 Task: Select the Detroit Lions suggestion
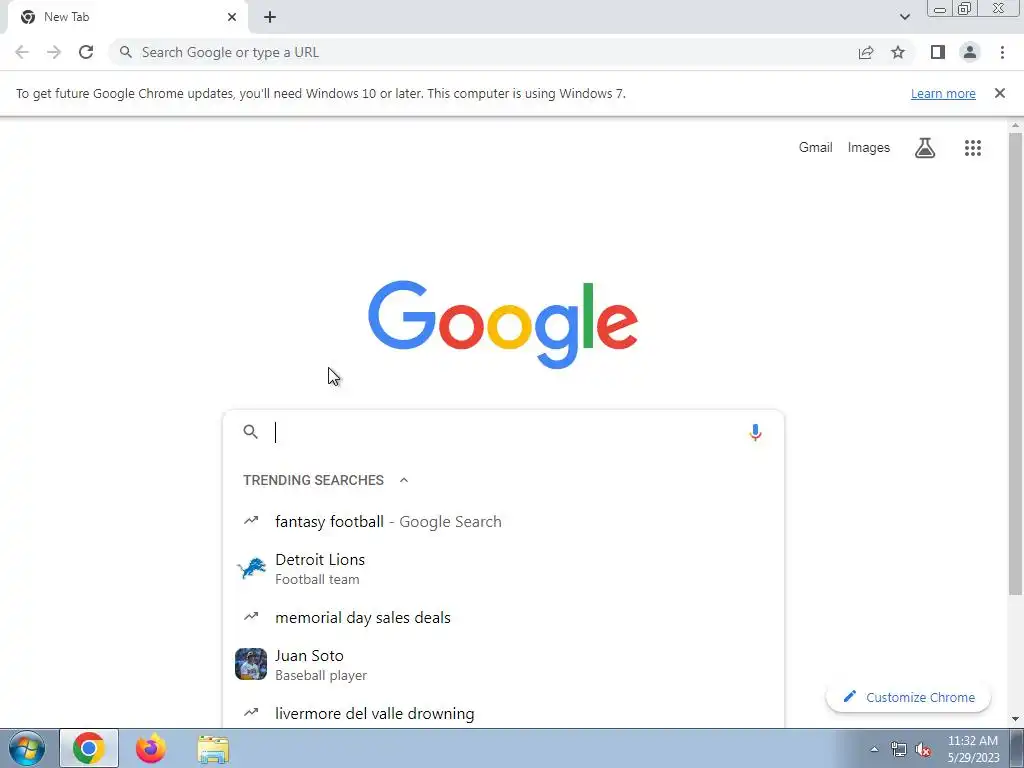[x=503, y=569]
